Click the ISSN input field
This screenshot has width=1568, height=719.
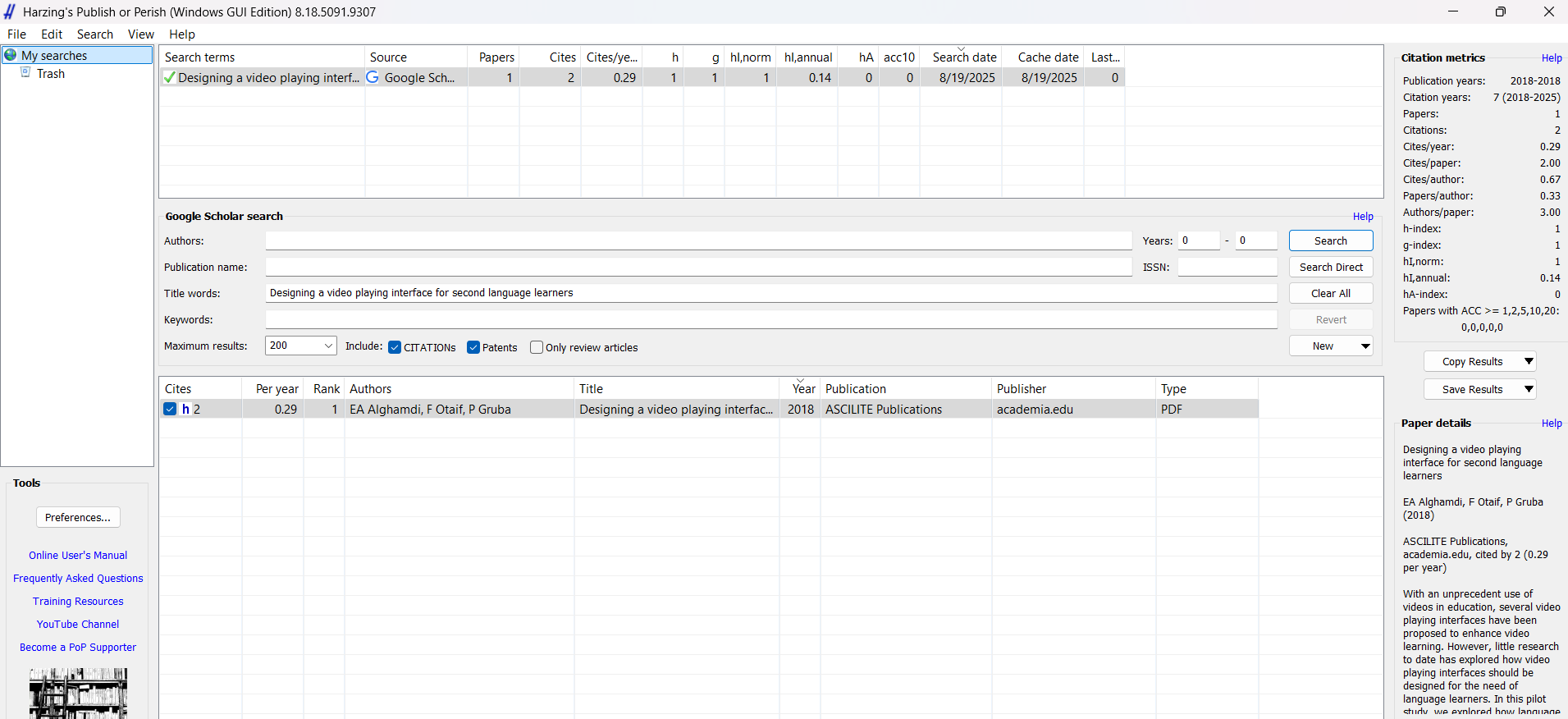click(x=1227, y=267)
